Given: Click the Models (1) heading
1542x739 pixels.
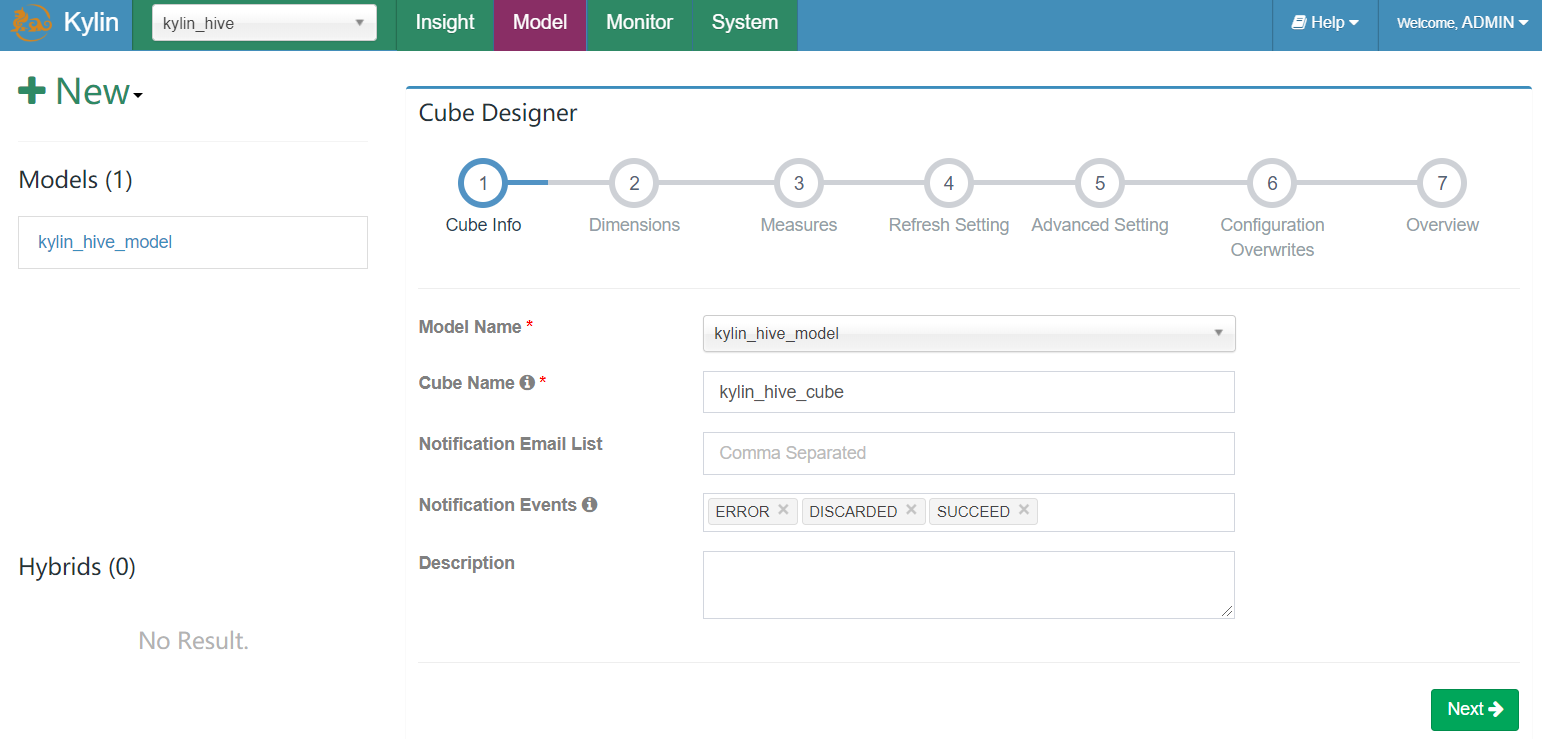Looking at the screenshot, I should (x=76, y=180).
